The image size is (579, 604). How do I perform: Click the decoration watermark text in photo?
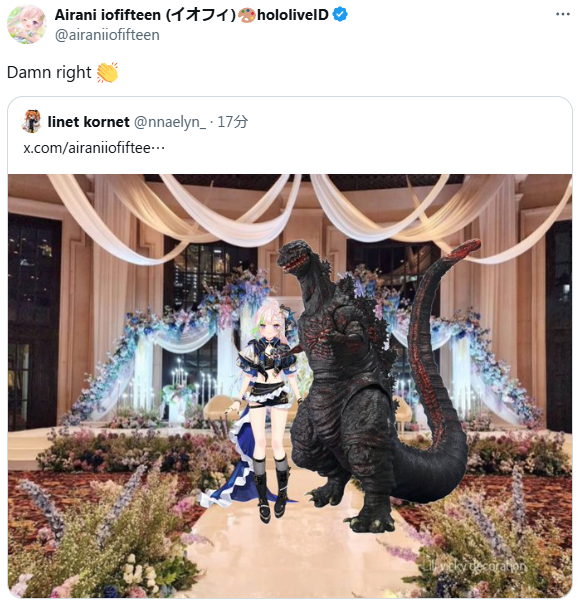pos(475,566)
